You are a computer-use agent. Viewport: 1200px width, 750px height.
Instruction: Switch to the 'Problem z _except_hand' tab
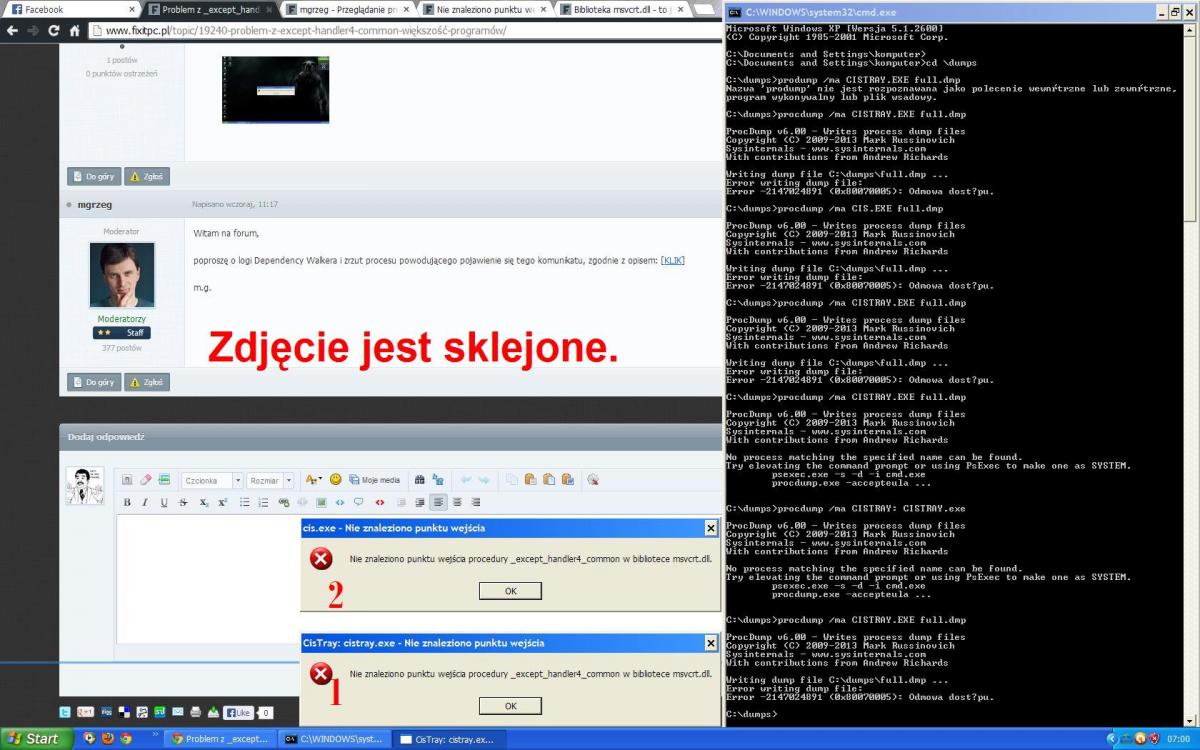210,9
